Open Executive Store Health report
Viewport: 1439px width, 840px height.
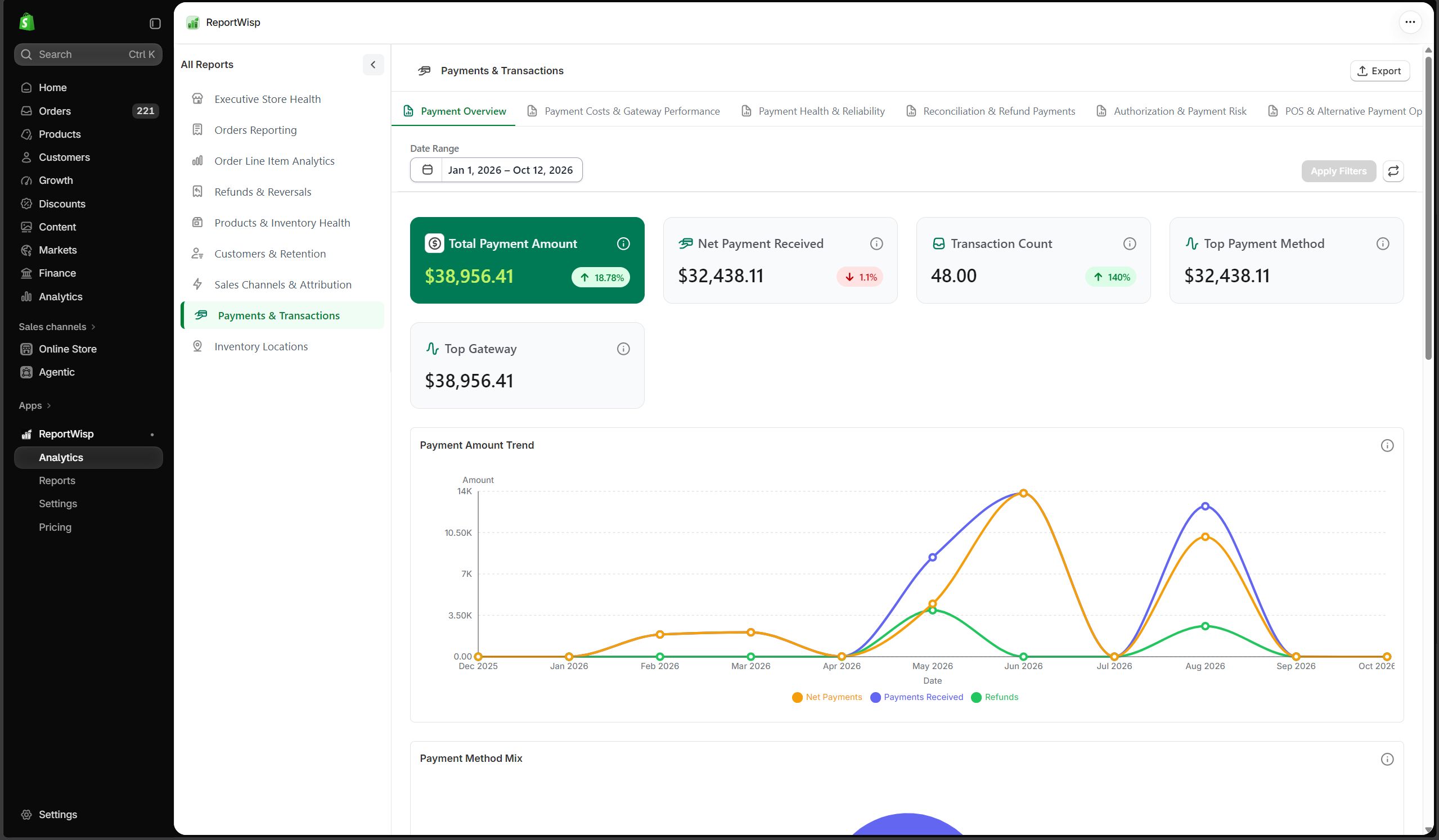coord(282,99)
